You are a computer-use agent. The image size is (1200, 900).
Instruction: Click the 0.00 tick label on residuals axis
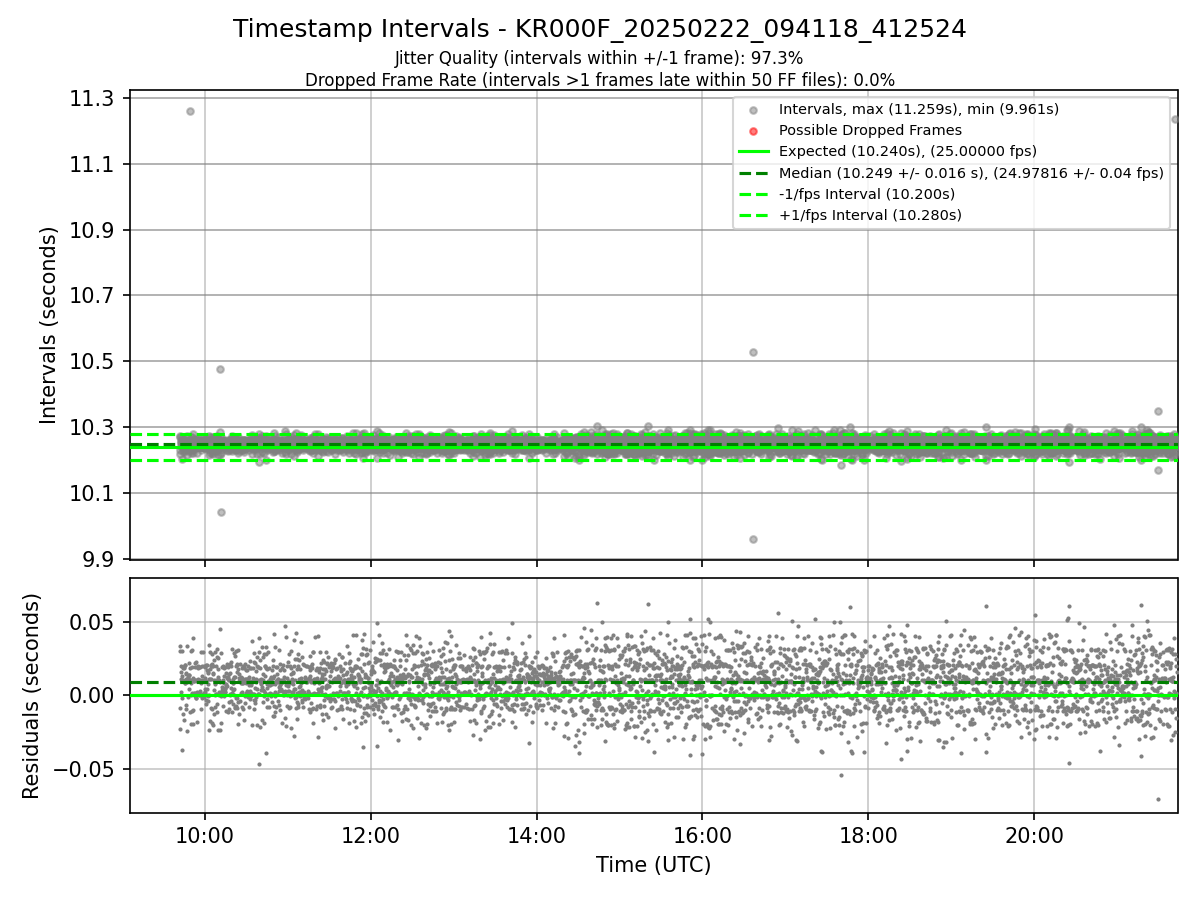[93, 695]
